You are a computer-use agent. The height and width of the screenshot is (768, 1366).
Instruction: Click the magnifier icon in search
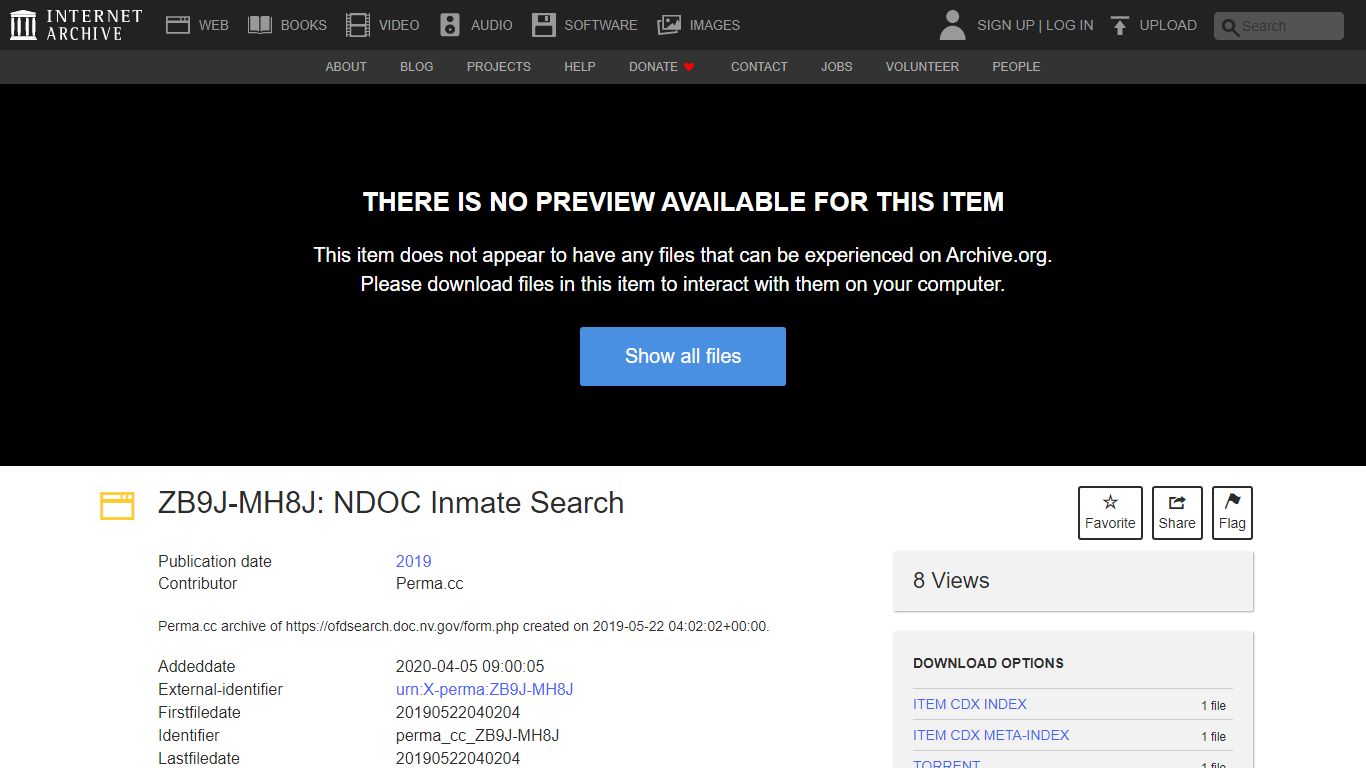(1230, 27)
